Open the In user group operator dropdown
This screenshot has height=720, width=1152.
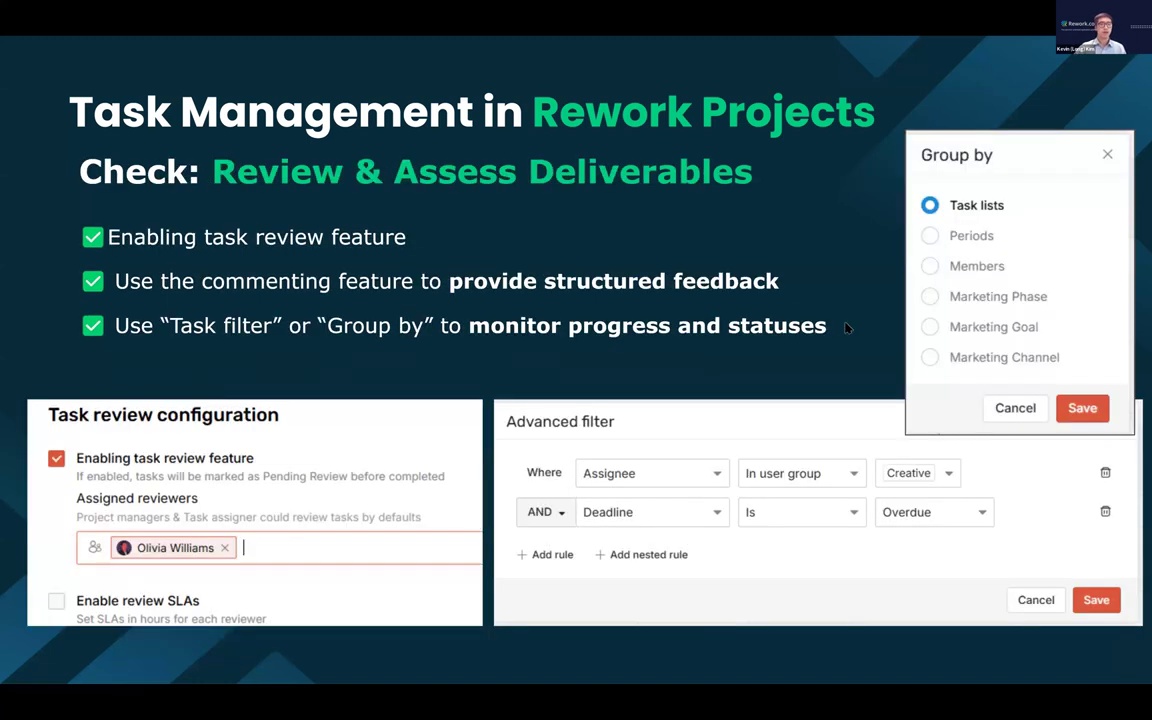tap(802, 473)
